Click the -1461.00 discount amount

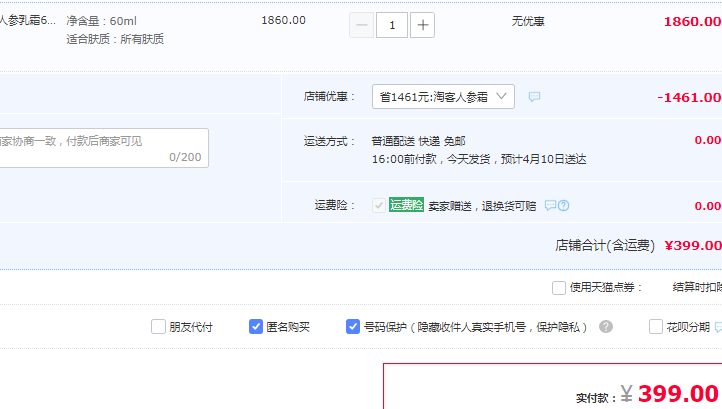(689, 98)
